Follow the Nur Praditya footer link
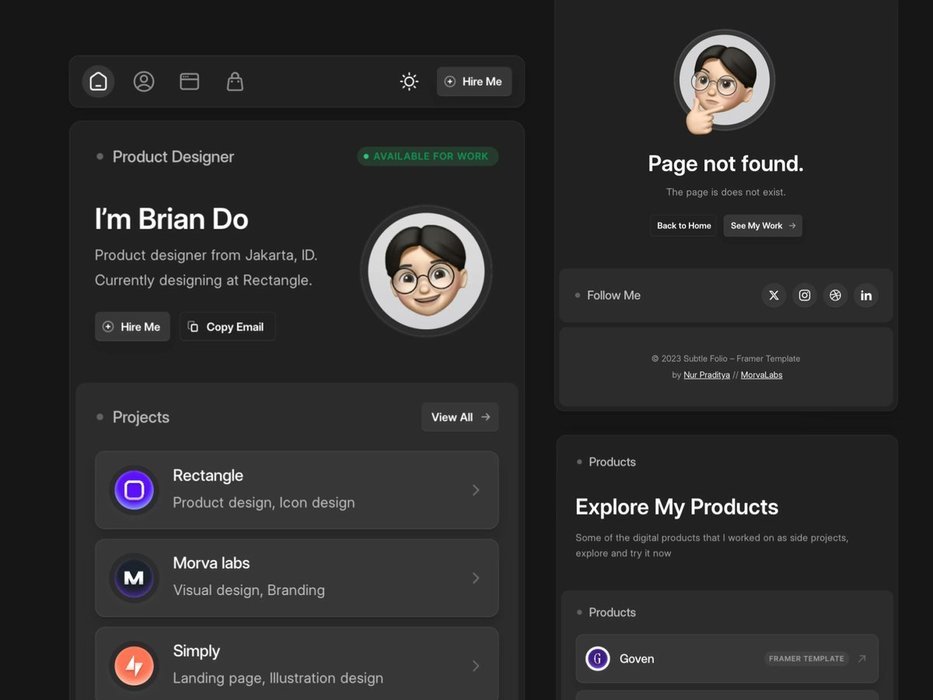The height and width of the screenshot is (700, 933). [x=706, y=375]
